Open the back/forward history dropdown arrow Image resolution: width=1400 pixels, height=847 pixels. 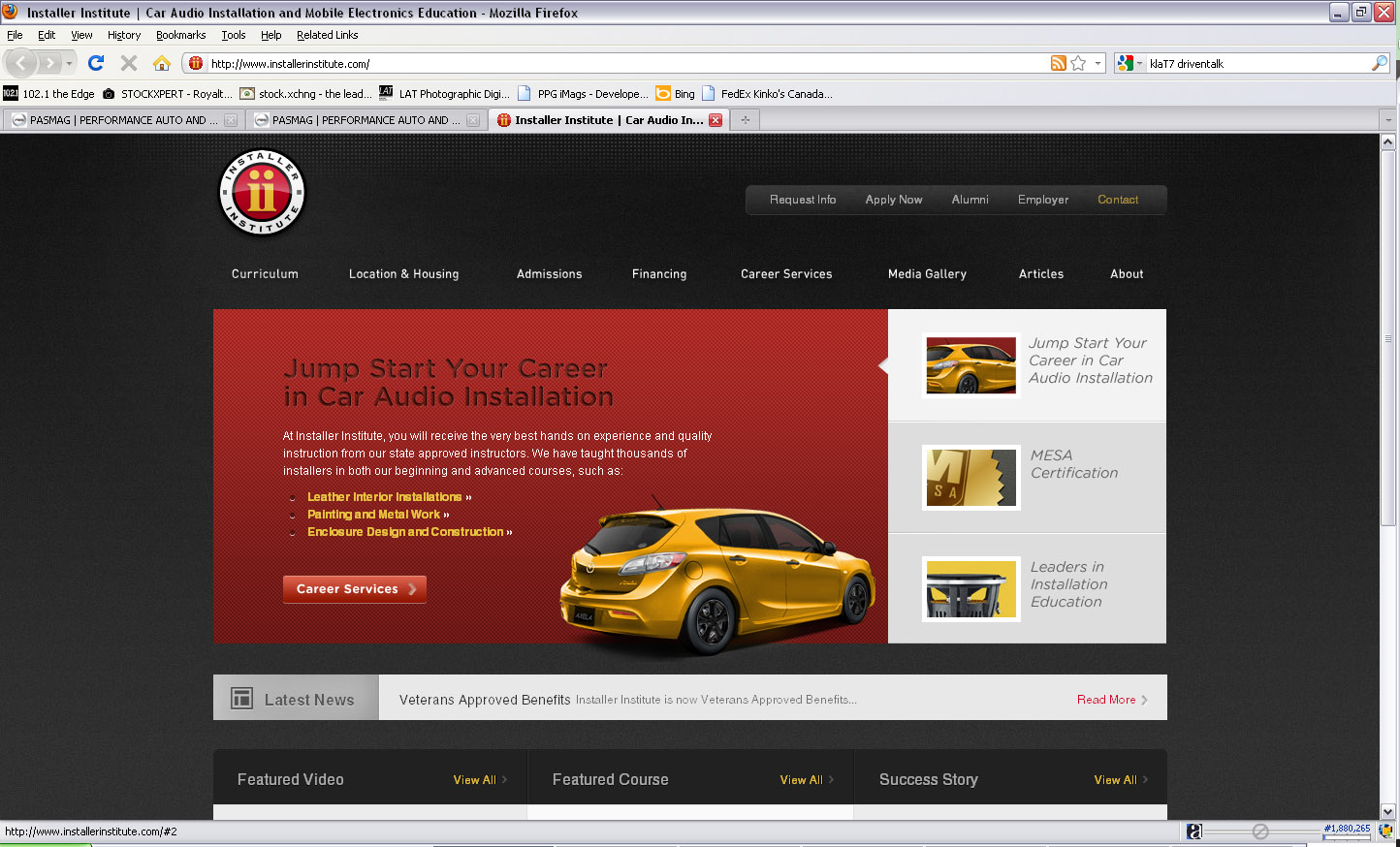[69, 63]
